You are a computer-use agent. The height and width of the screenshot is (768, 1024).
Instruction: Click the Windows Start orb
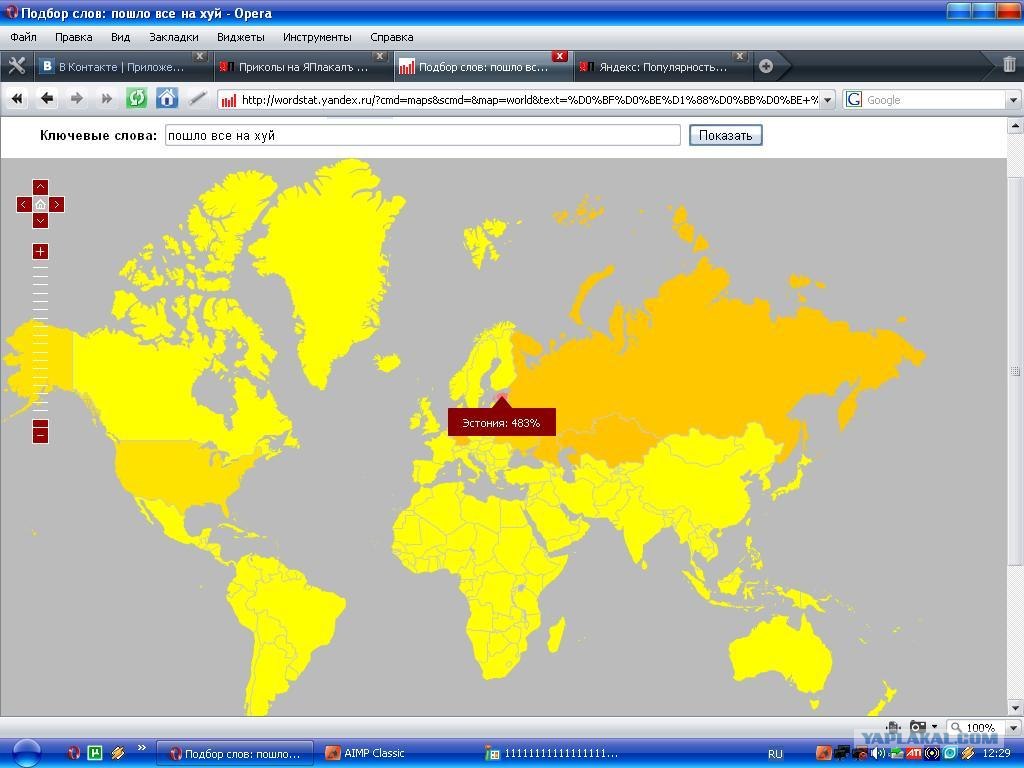point(26,753)
